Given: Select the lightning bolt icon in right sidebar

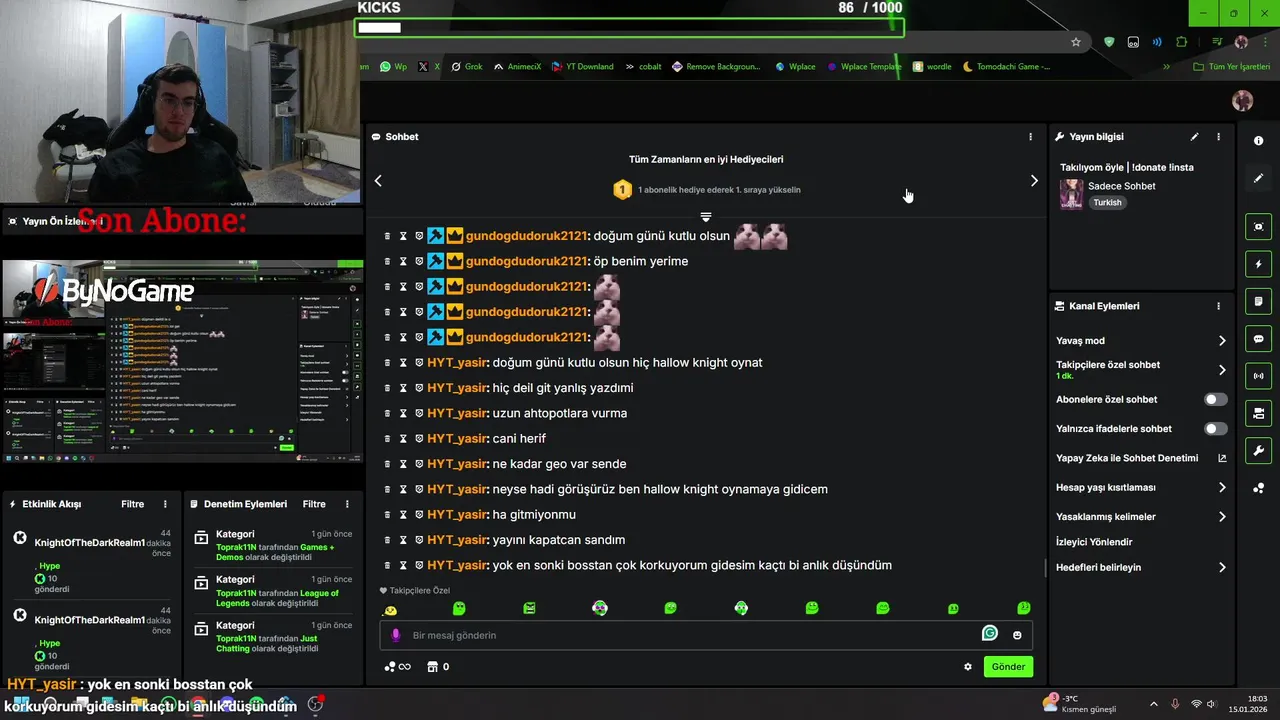Looking at the screenshot, I should click(x=1258, y=264).
